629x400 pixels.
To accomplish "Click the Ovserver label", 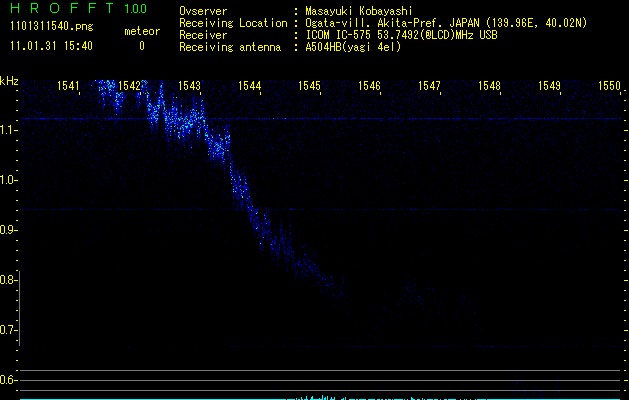I will tap(203, 11).
